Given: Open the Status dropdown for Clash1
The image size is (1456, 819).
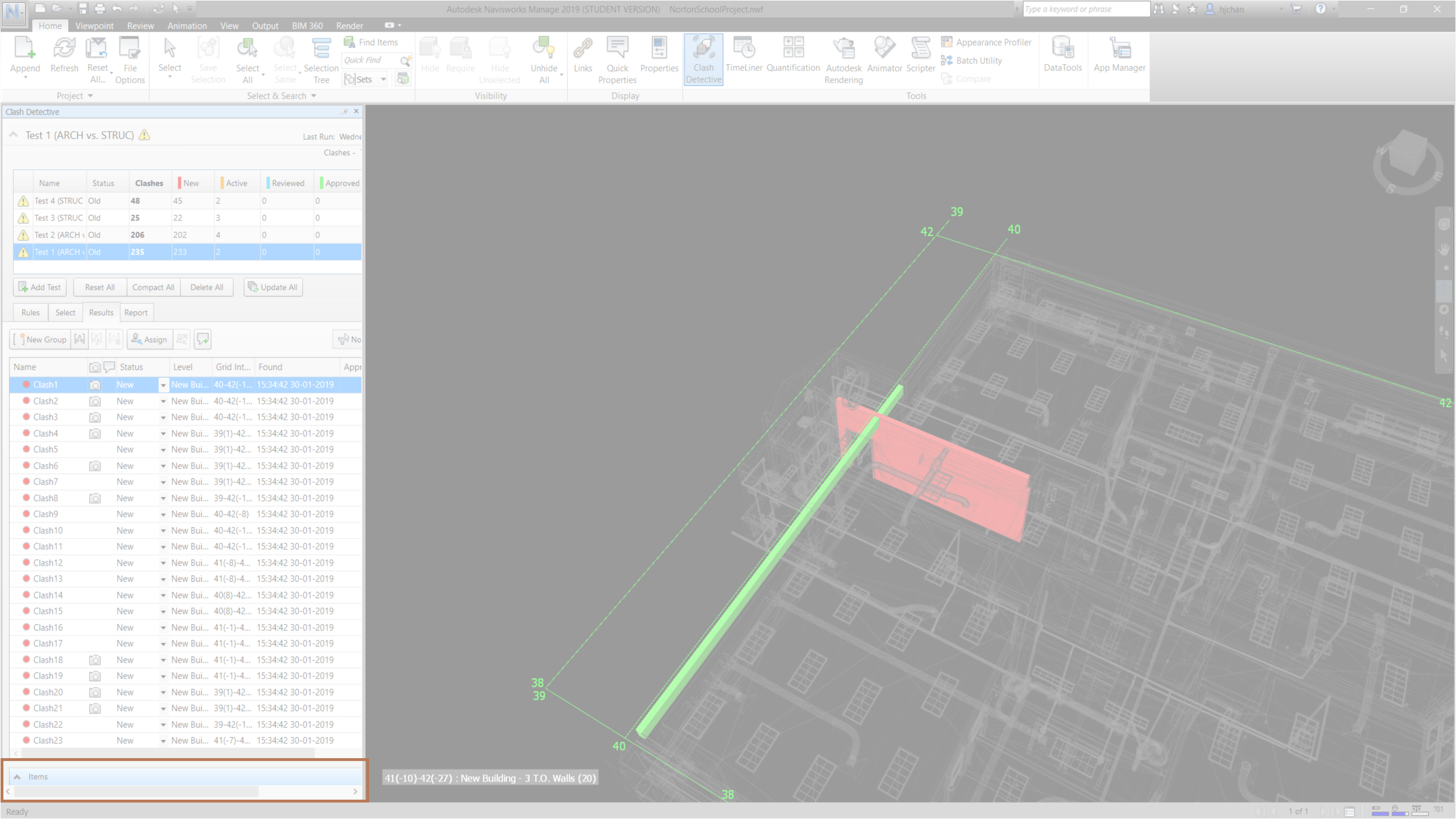Looking at the screenshot, I should 163,385.
